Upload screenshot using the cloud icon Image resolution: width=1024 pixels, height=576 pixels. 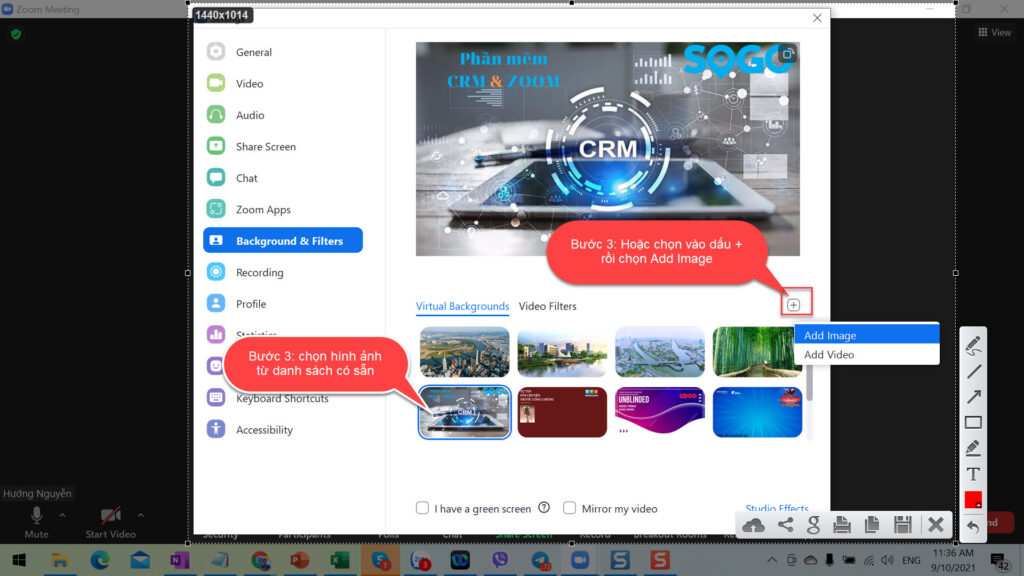pos(754,524)
